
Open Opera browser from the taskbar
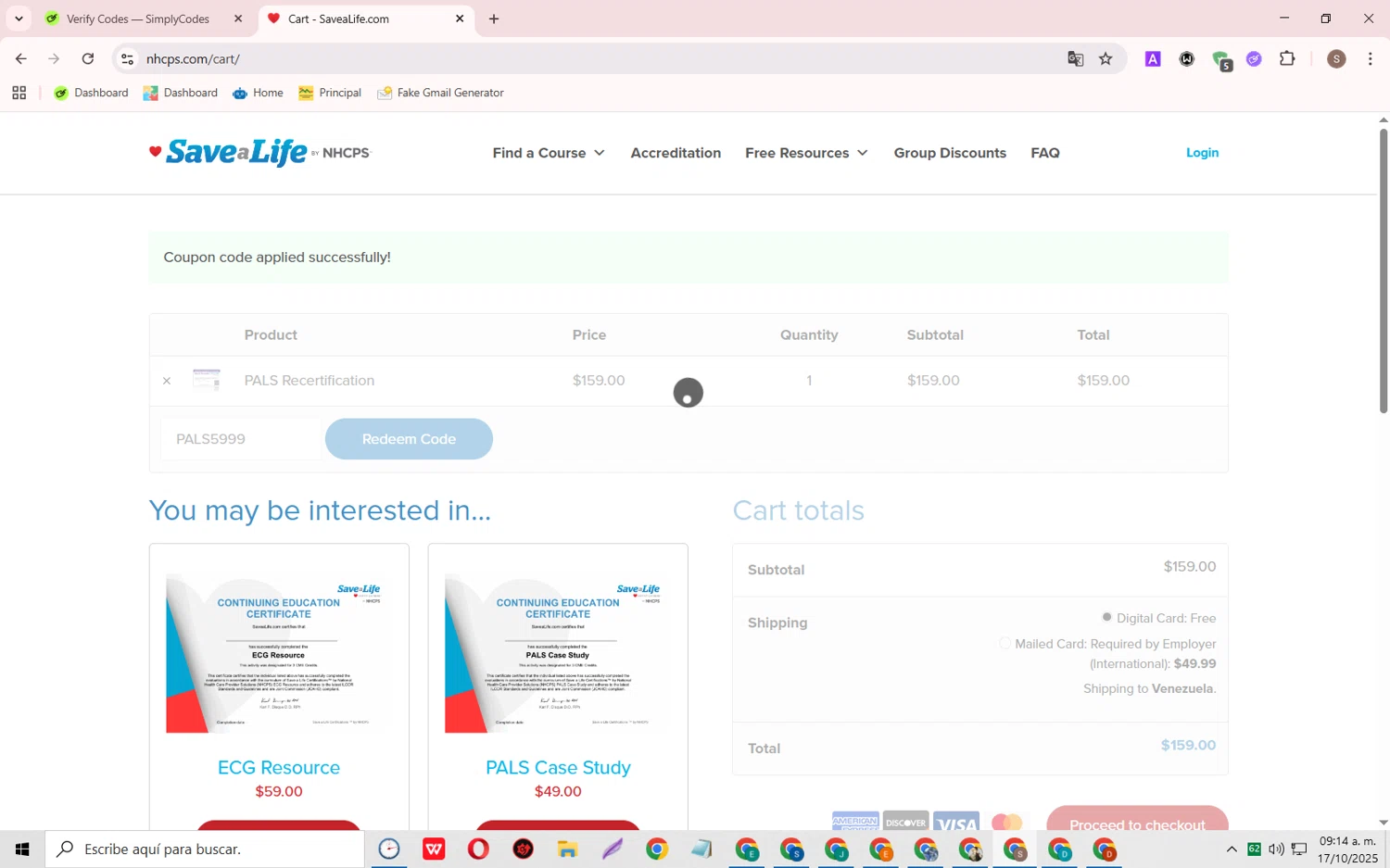pos(478,849)
